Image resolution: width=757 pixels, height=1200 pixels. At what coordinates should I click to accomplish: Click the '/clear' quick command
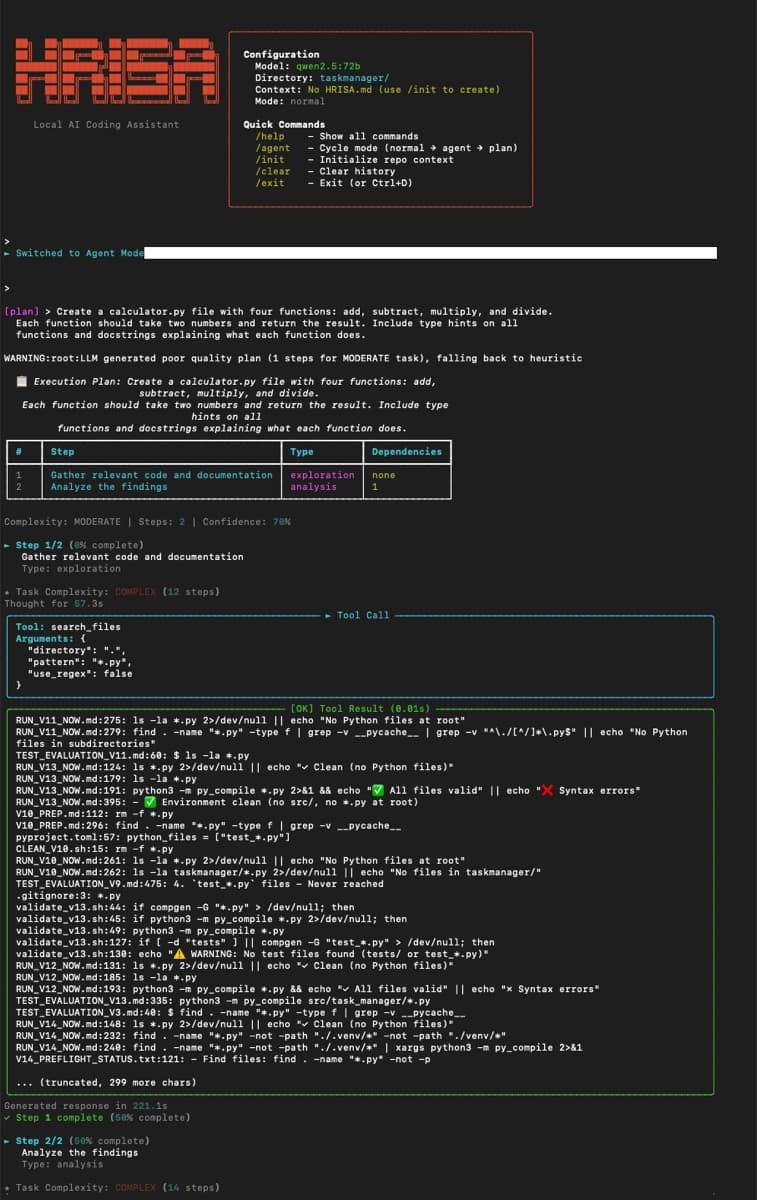(273, 171)
